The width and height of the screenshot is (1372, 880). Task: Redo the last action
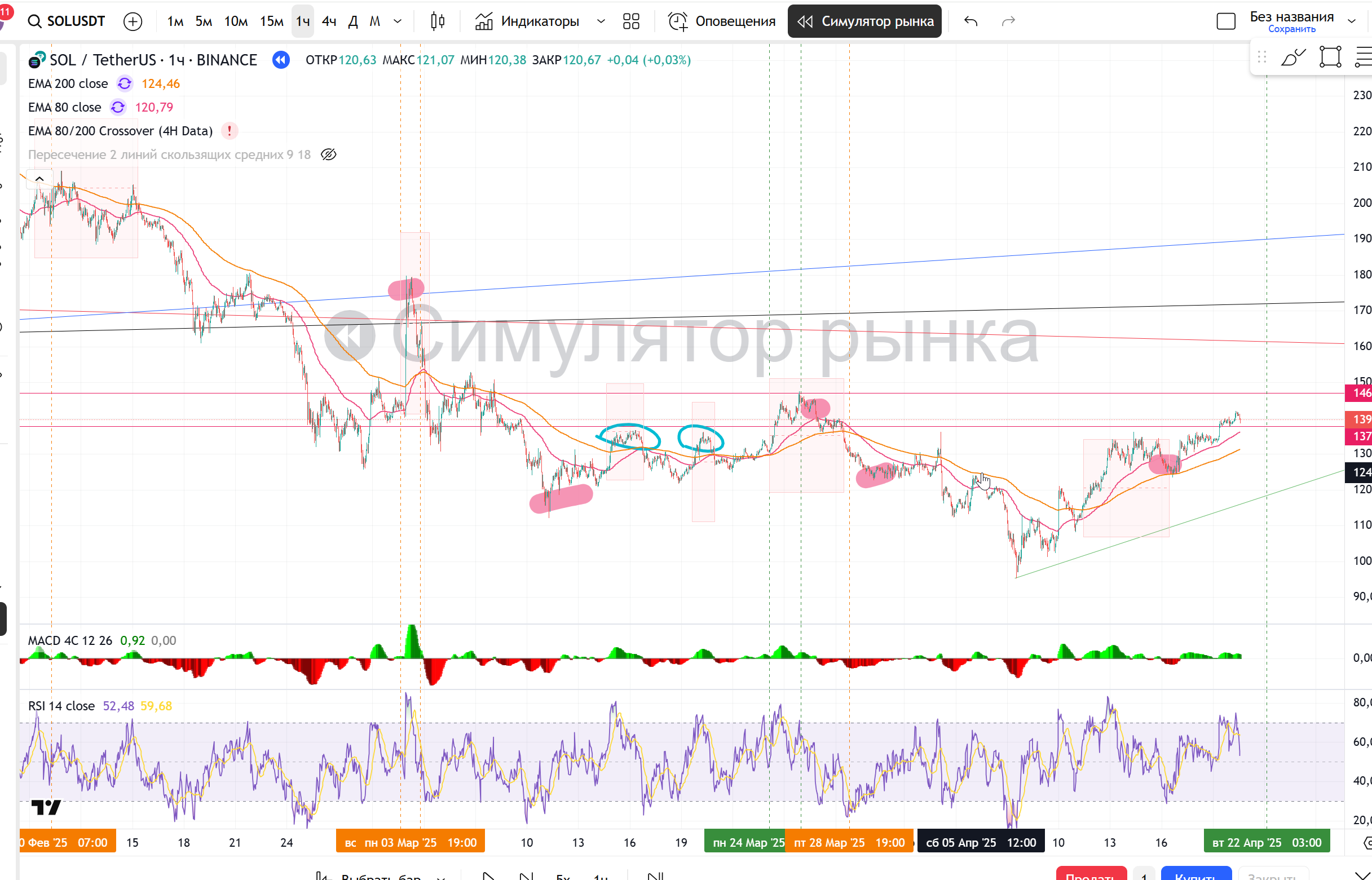coord(1009,21)
